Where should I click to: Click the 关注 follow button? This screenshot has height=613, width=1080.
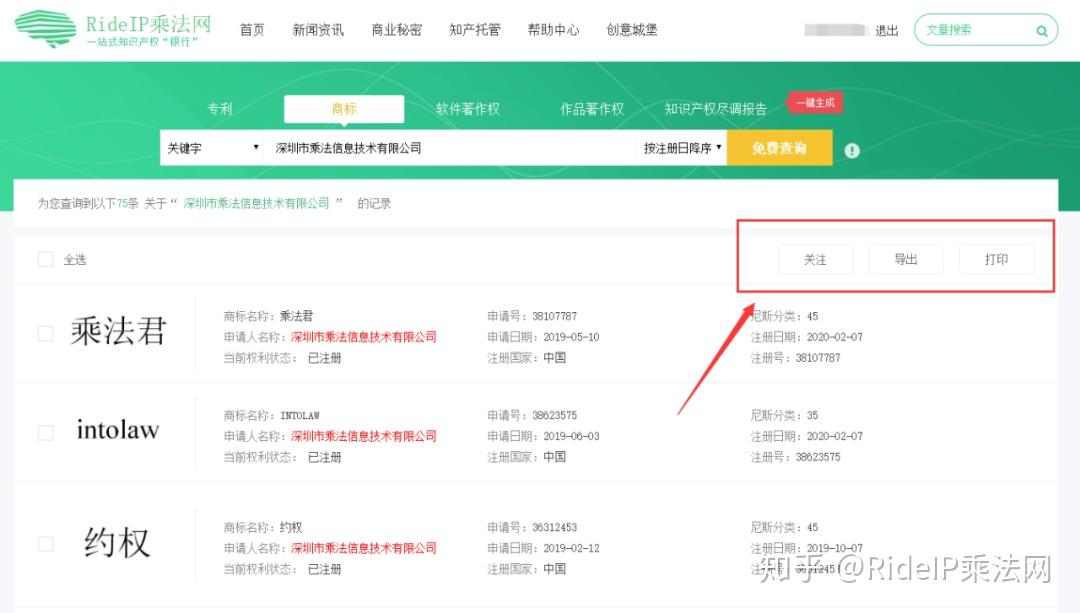[815, 259]
